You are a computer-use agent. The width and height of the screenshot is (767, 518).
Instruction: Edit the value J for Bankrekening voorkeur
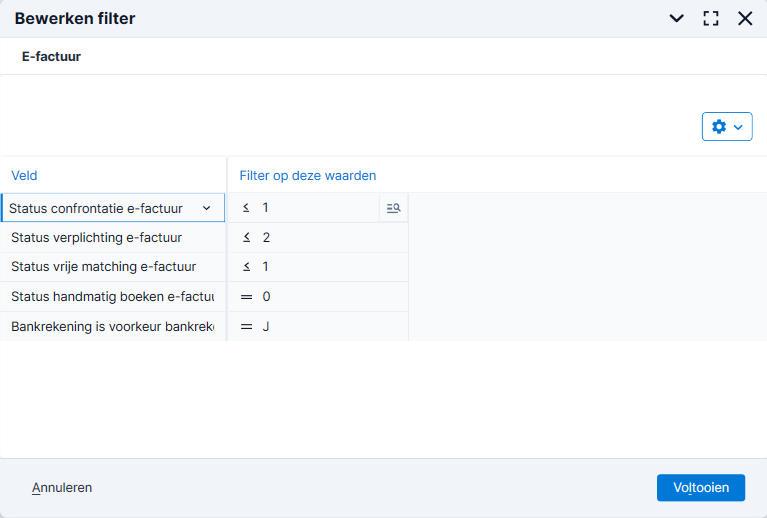266,327
